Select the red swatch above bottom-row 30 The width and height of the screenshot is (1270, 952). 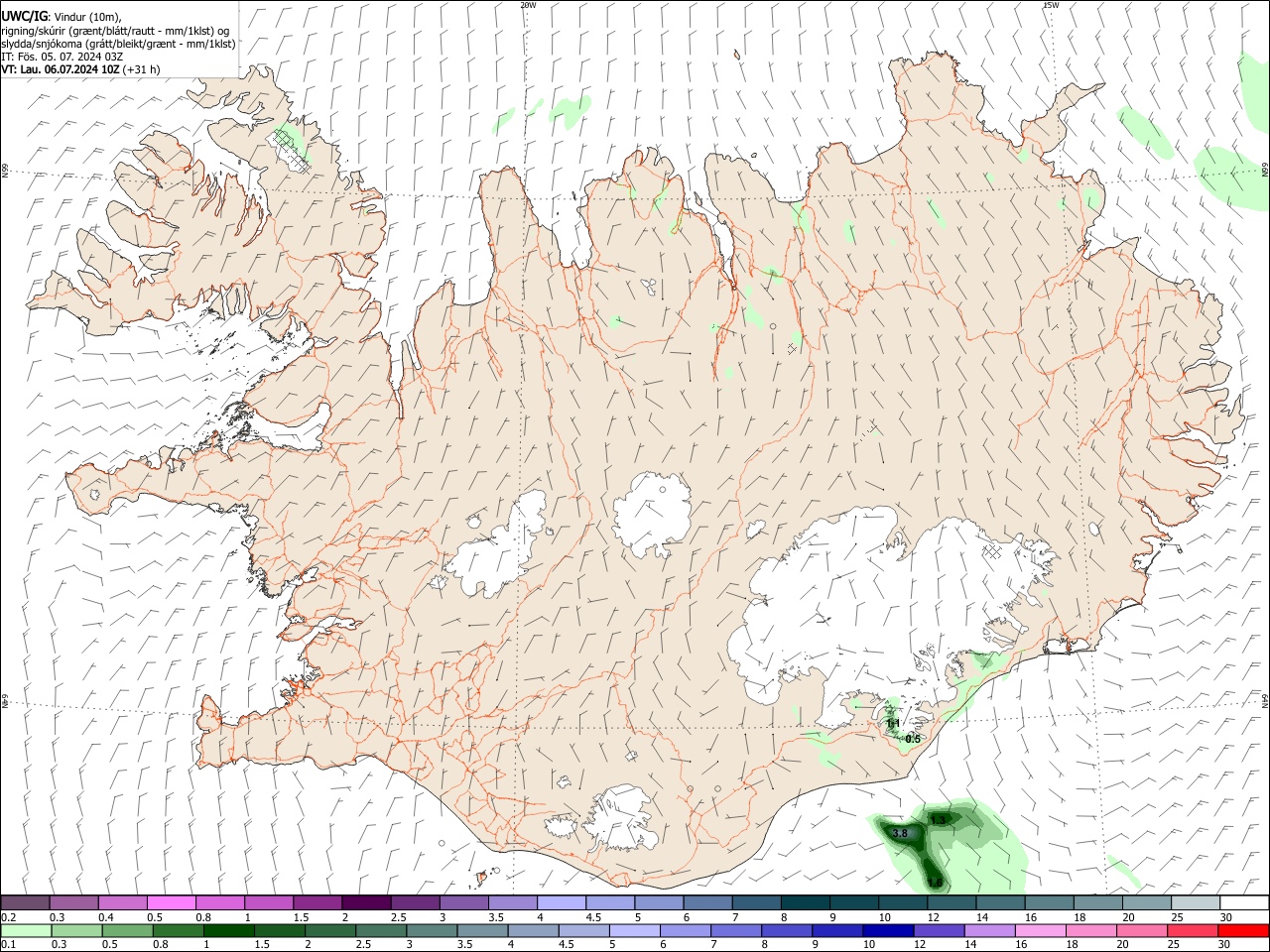coord(1243,930)
